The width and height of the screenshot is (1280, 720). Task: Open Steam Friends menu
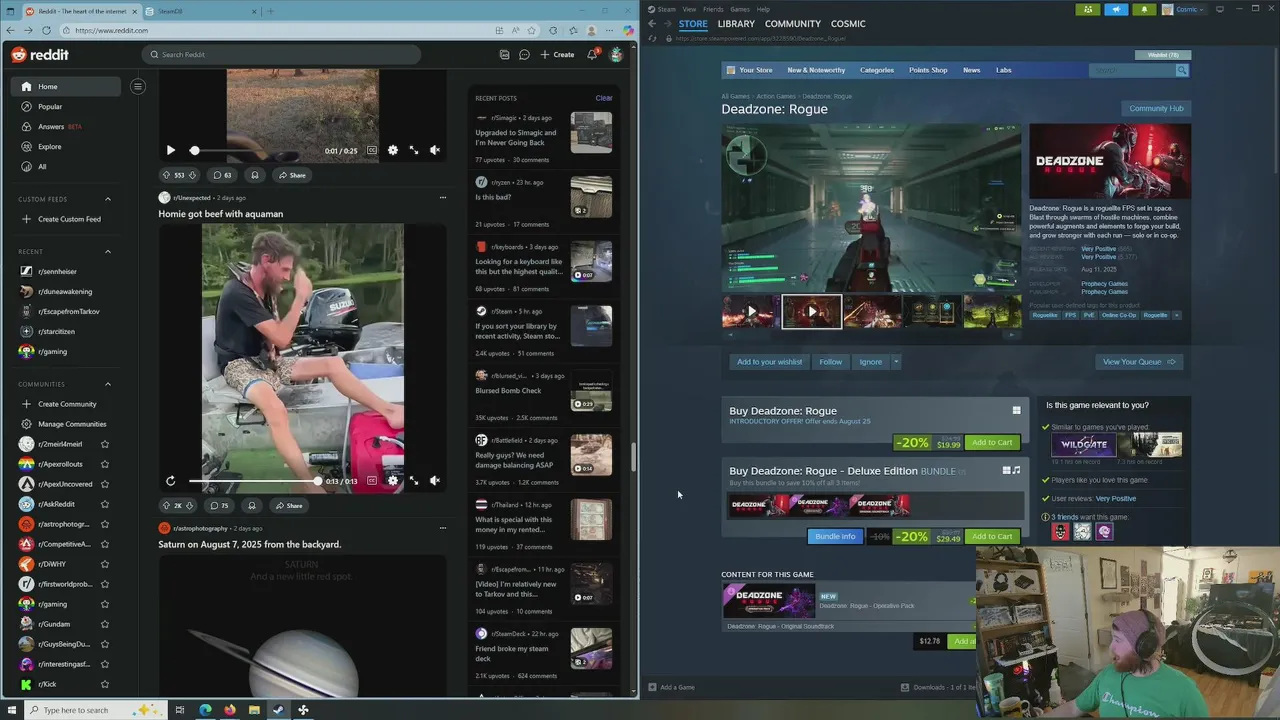click(713, 9)
